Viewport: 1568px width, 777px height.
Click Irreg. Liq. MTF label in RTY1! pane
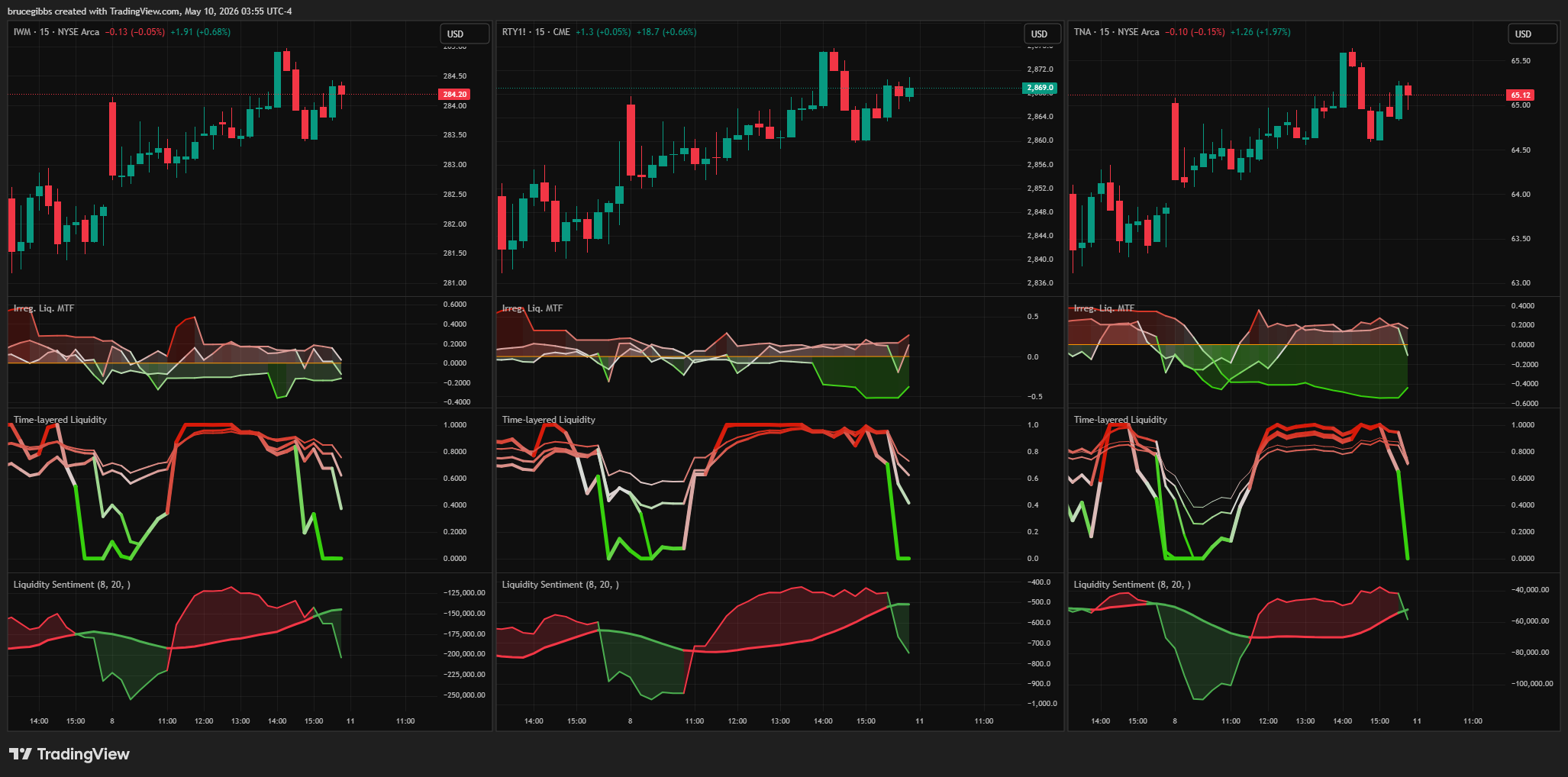tap(532, 308)
